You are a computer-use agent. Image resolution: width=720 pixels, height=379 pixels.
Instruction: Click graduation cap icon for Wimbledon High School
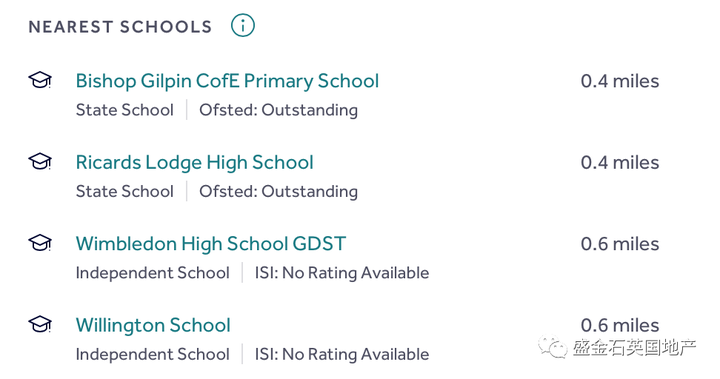pyautogui.click(x=40, y=243)
